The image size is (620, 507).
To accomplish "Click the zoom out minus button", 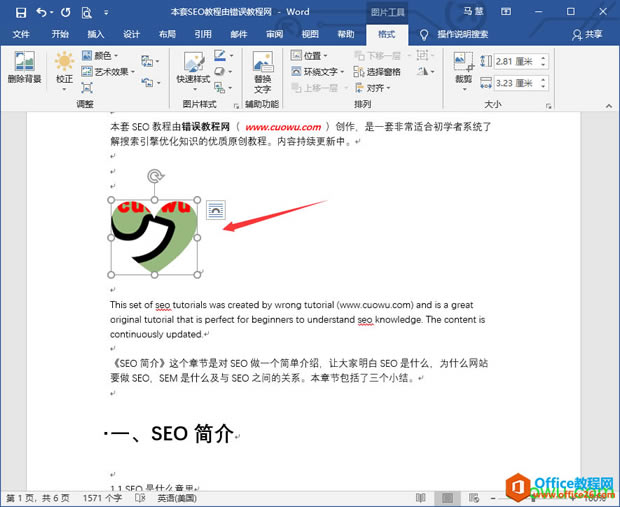I will click(x=493, y=498).
